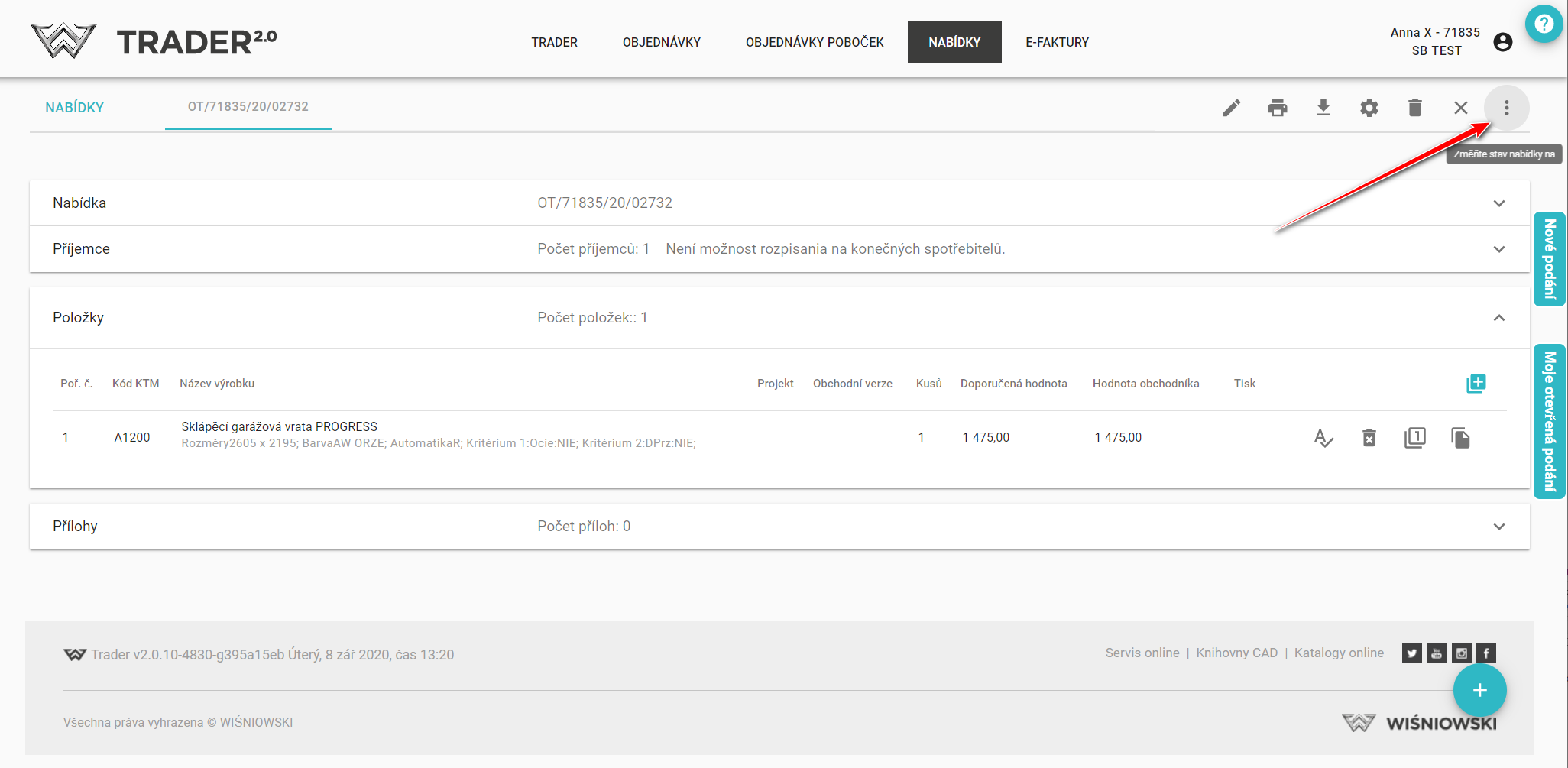Switch to the E-FAKTURY menu item
The width and height of the screenshot is (1568, 768).
1057,42
